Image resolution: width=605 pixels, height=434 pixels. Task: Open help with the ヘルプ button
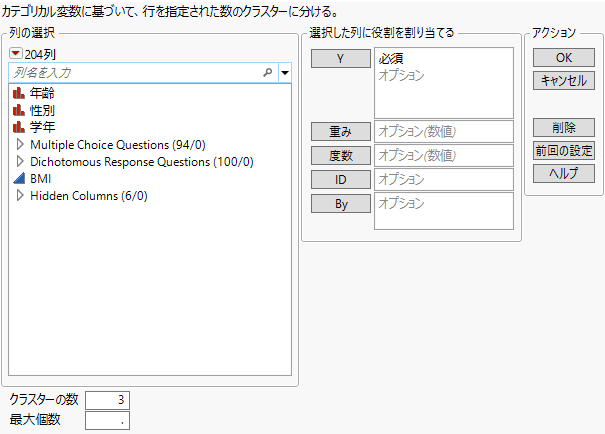click(564, 174)
